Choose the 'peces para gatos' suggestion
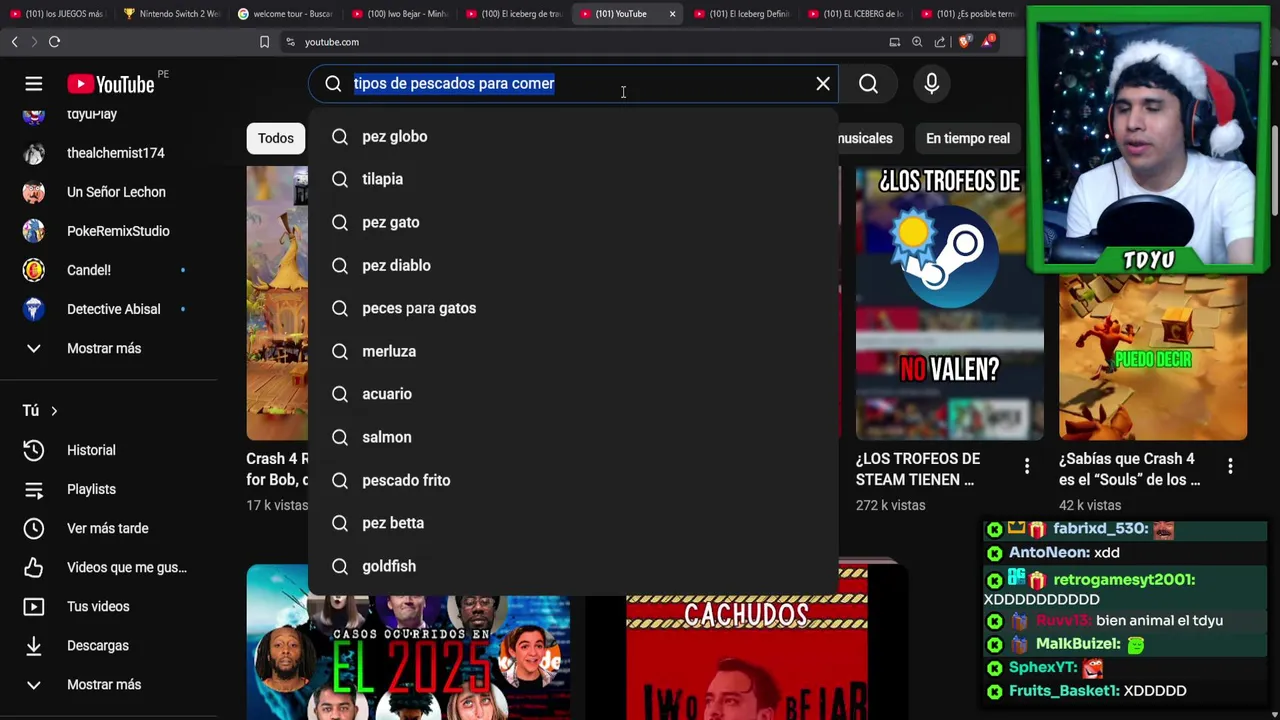This screenshot has width=1280, height=720. (x=573, y=308)
